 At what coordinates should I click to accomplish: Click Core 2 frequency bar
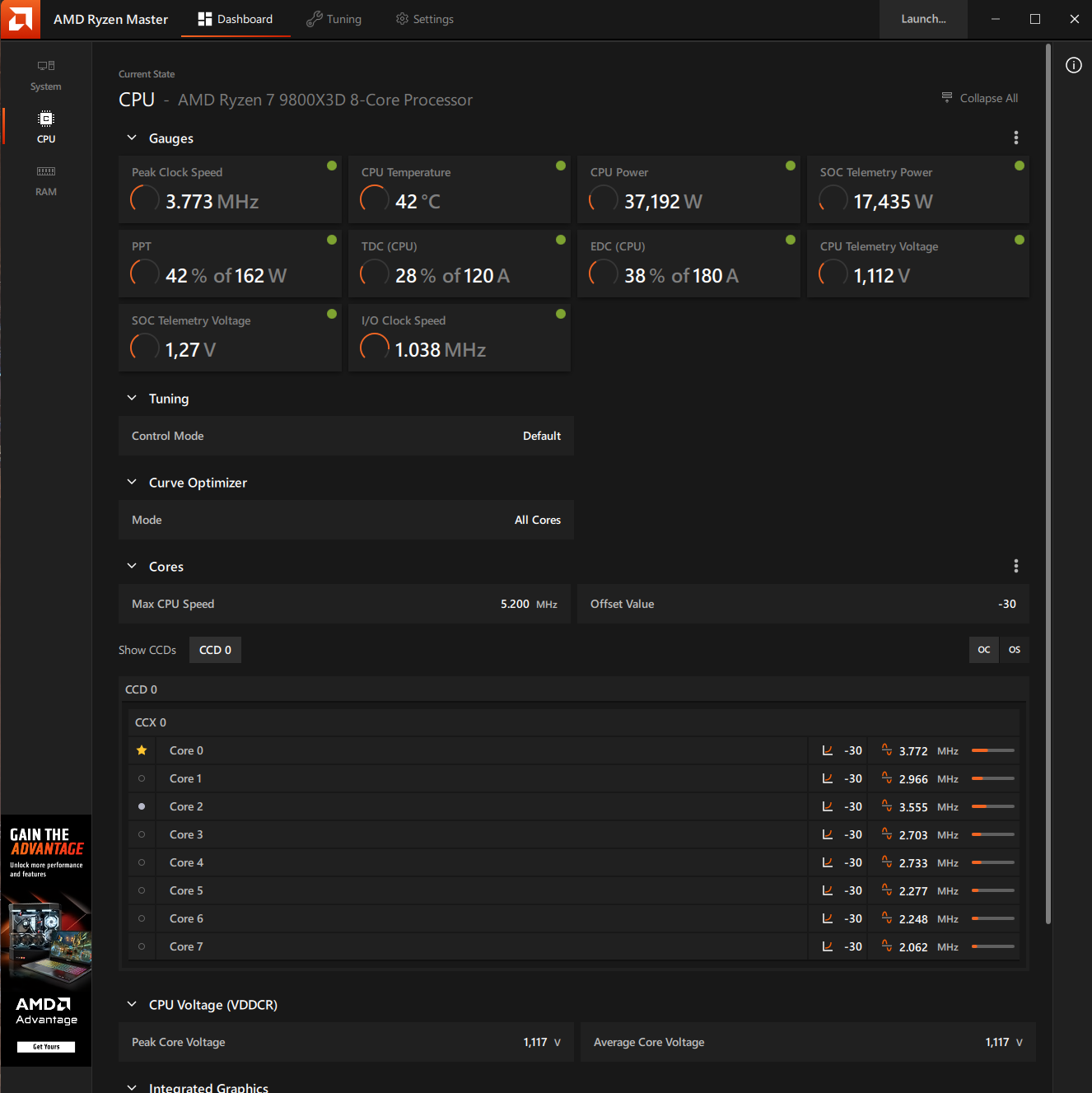[x=993, y=806]
